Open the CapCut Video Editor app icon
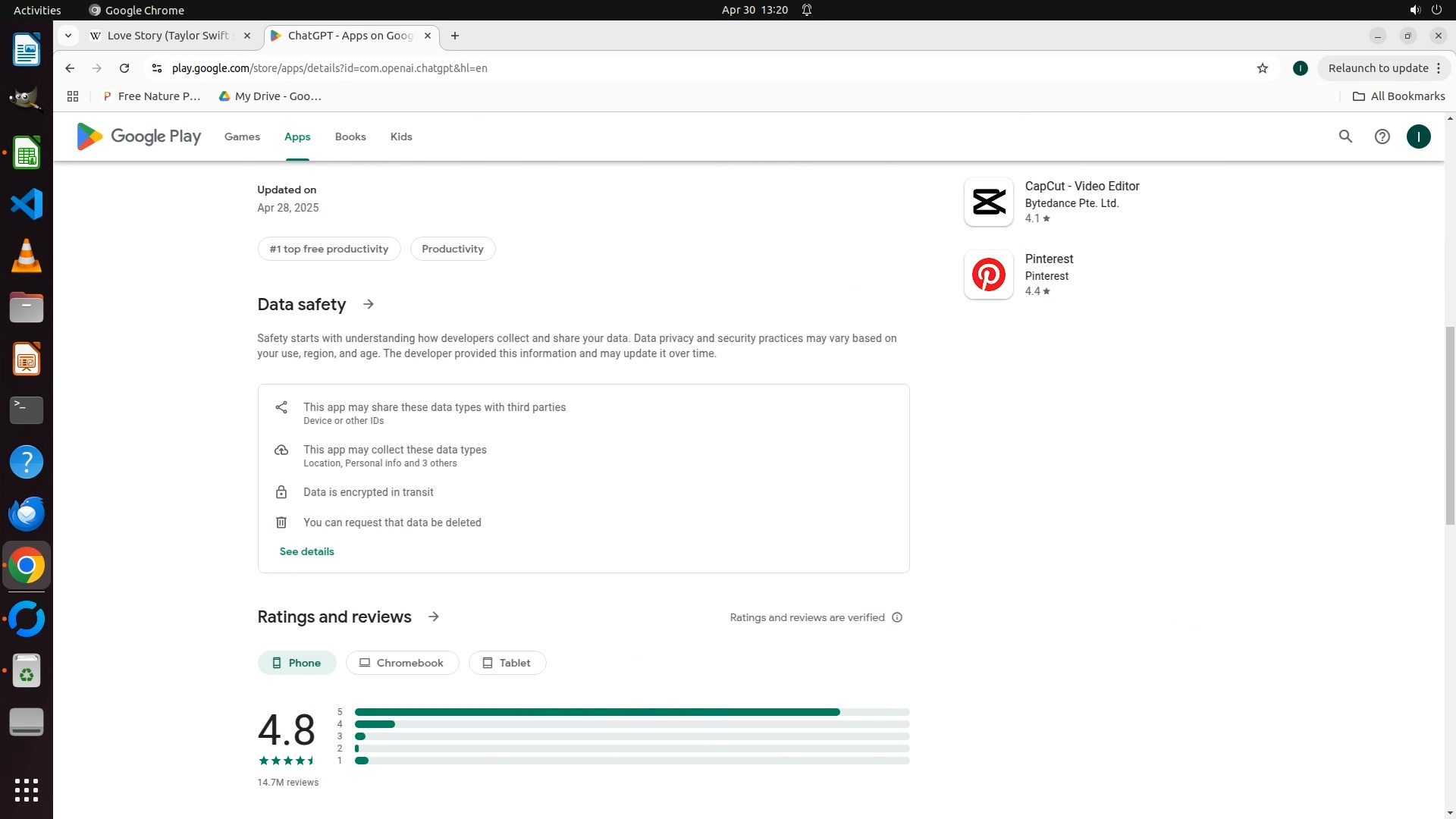1456x819 pixels. pos(988,202)
